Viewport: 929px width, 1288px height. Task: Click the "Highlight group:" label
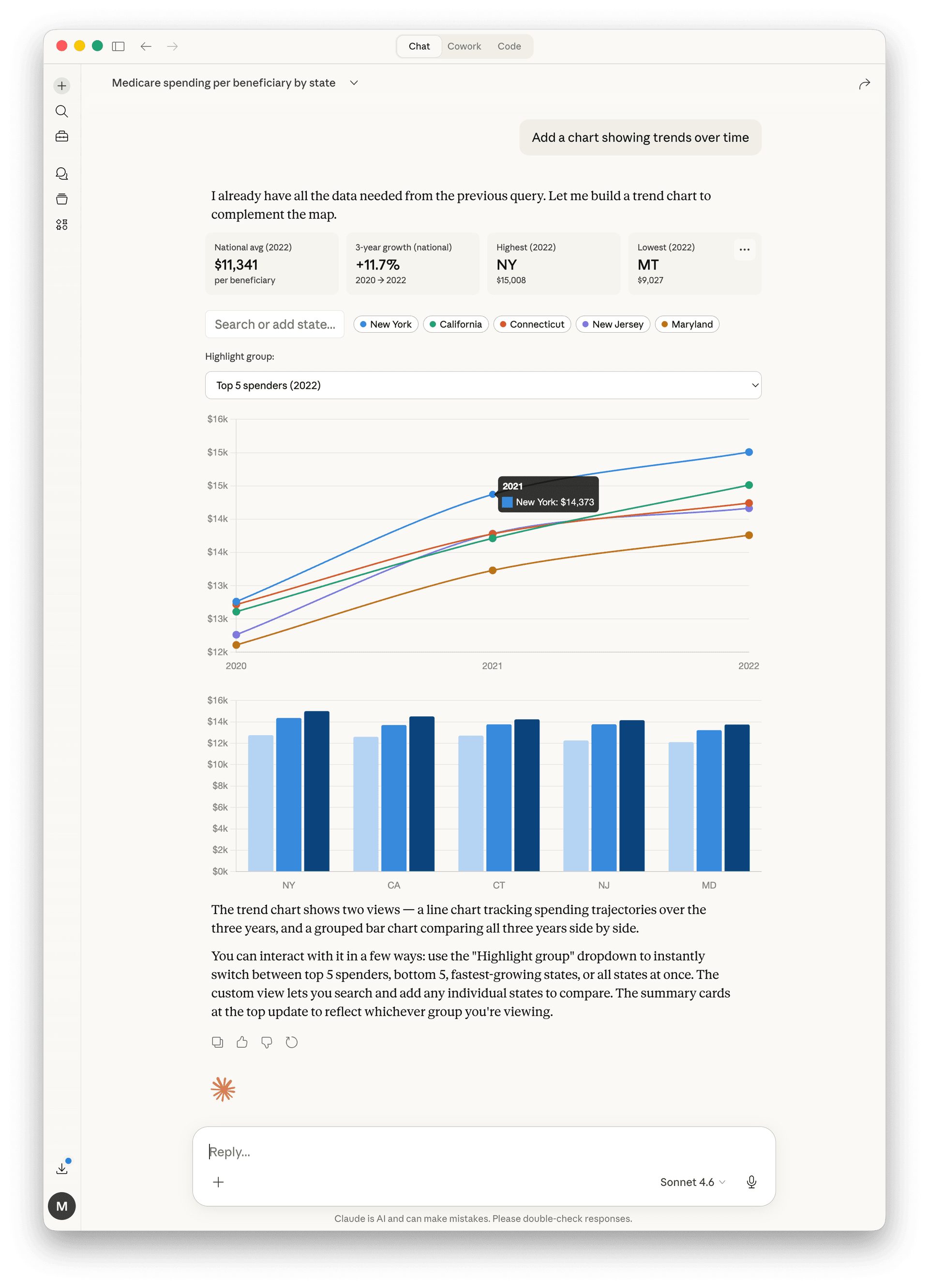click(239, 356)
